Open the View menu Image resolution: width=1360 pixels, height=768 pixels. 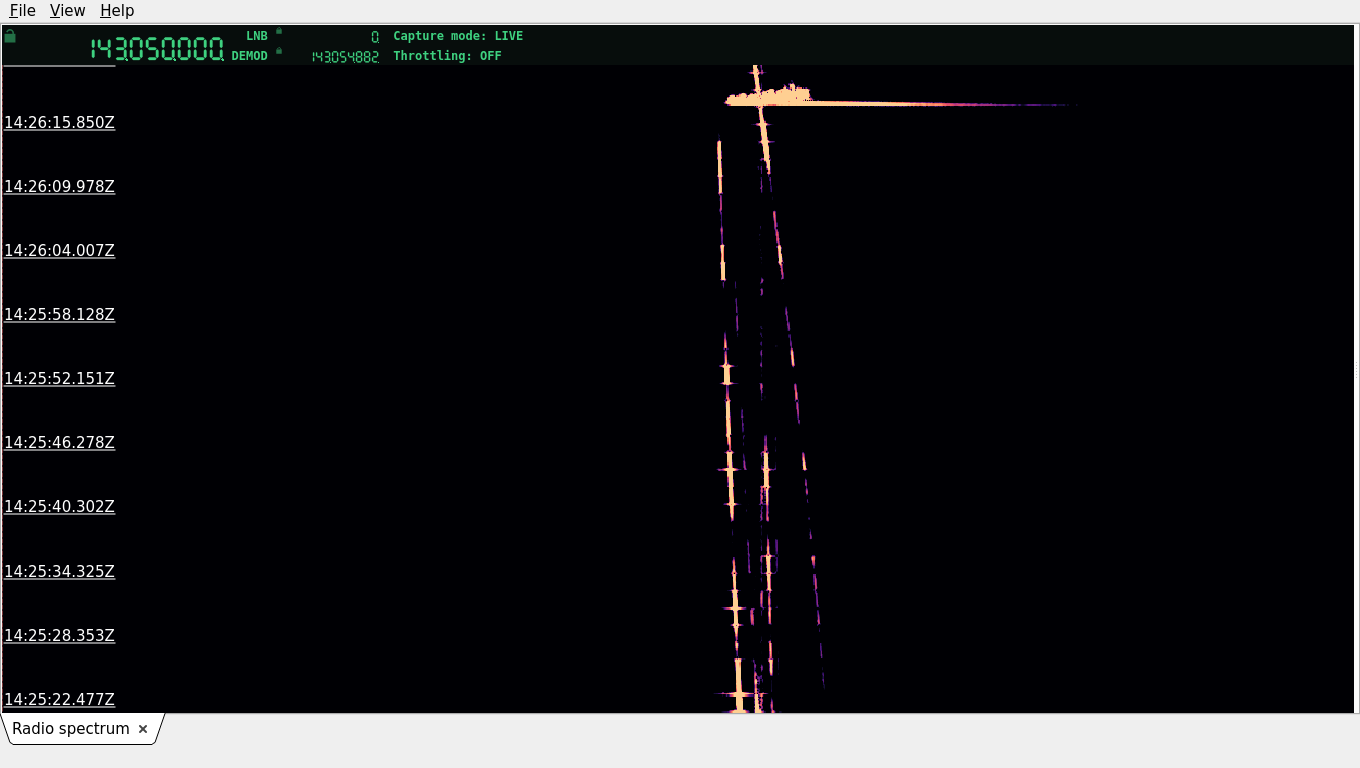(67, 11)
